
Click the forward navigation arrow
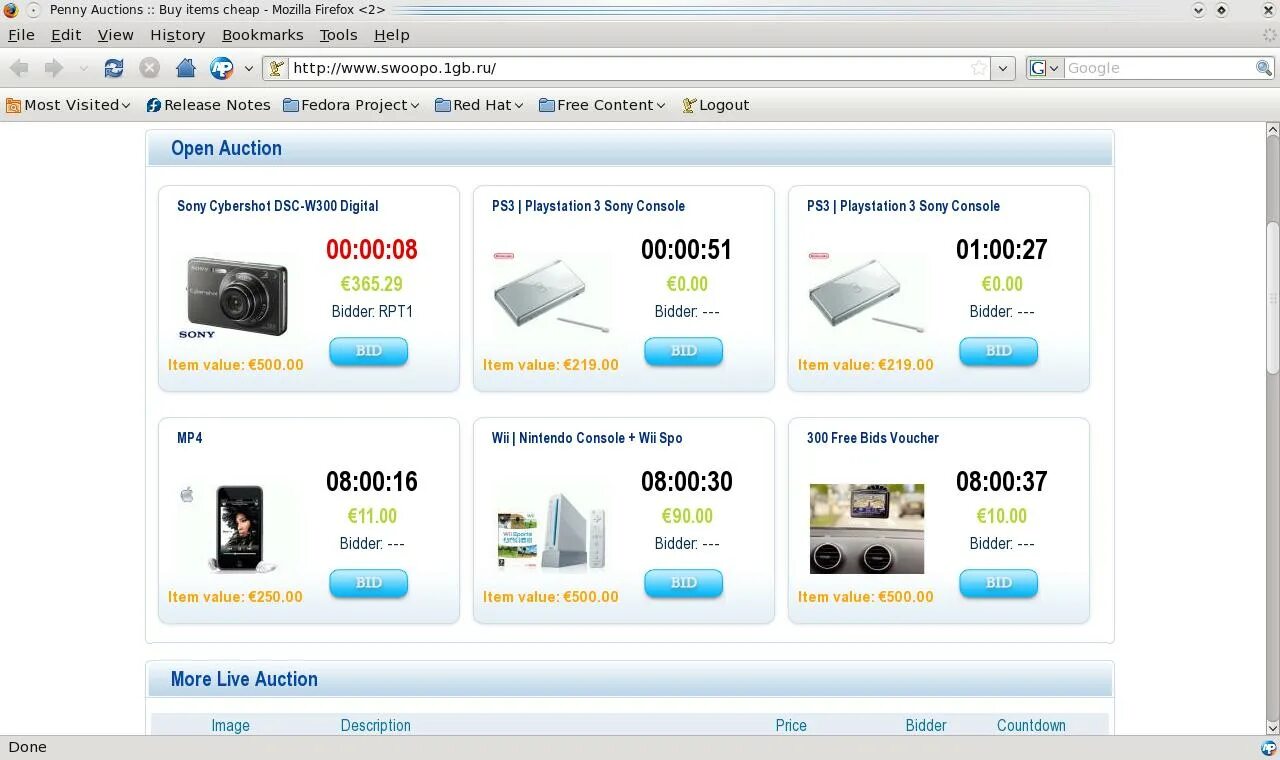pos(53,68)
